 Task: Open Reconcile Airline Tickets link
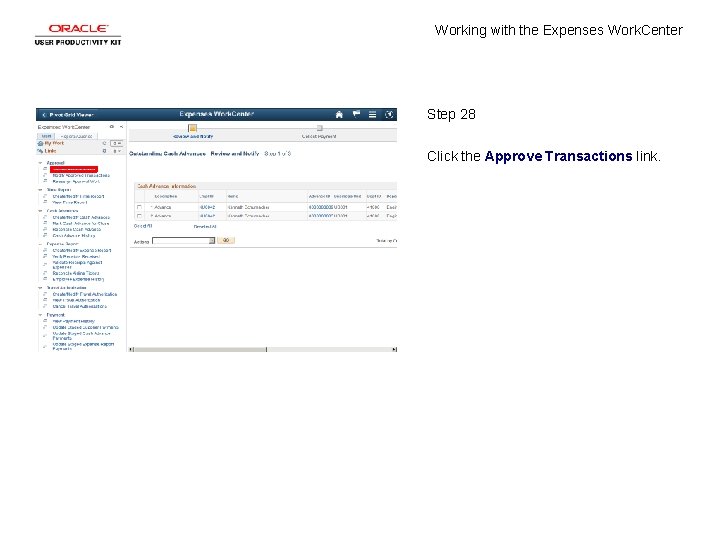coord(76,273)
